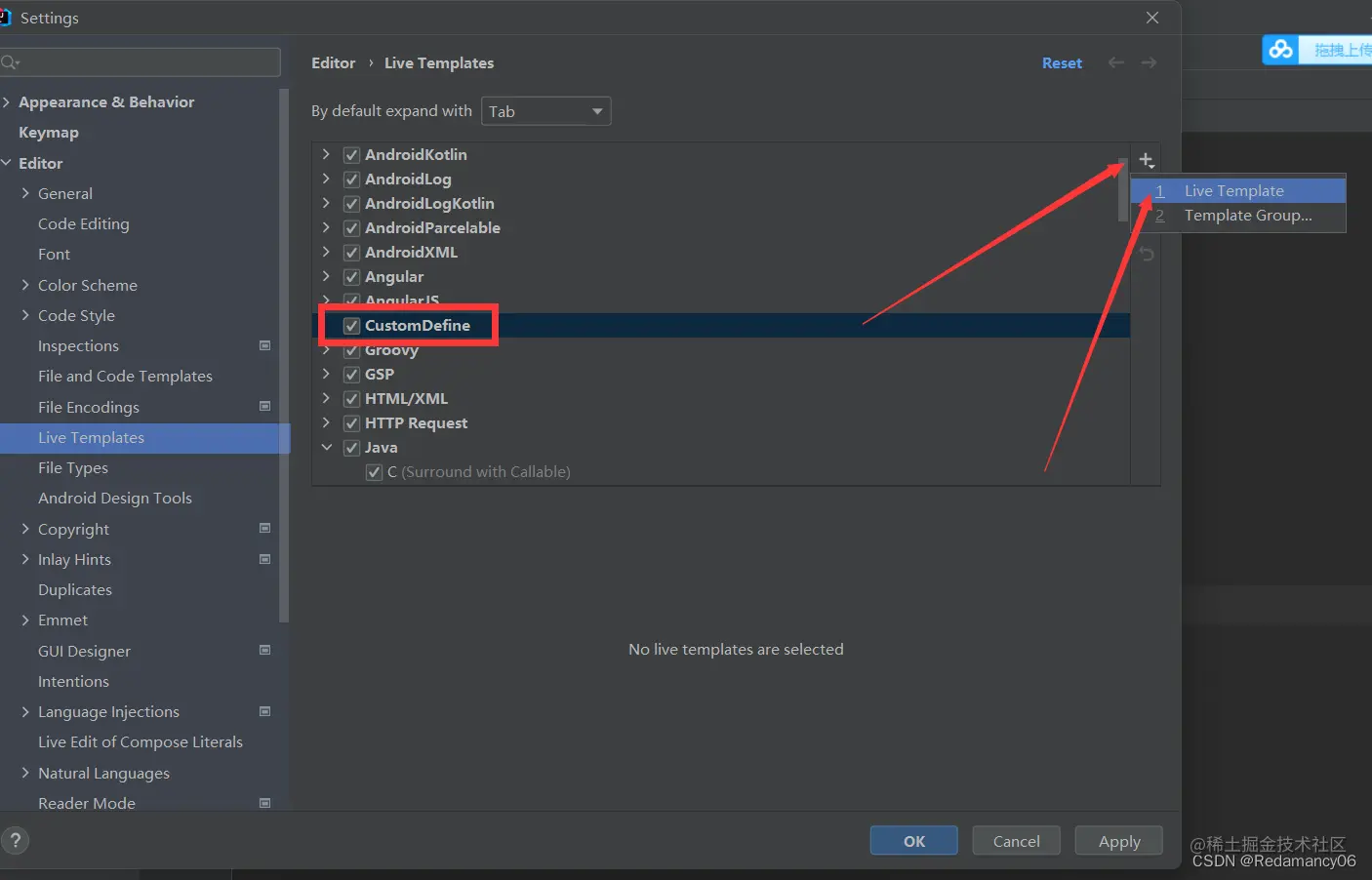
Task: Open the File Types settings page
Action: [x=73, y=468]
